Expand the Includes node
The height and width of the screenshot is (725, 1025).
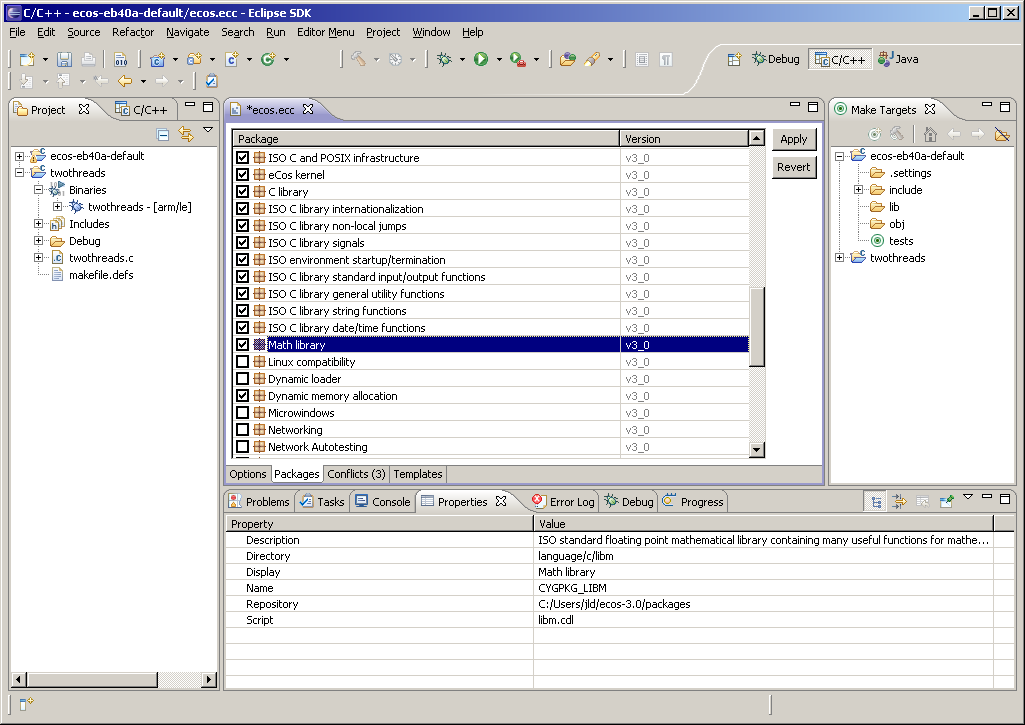39,224
